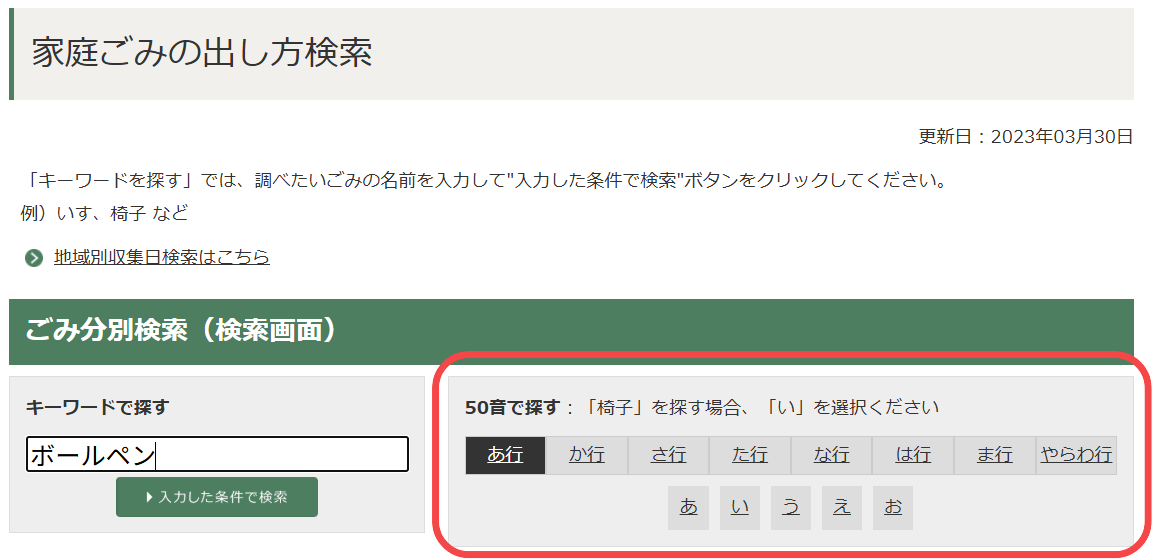
Task: Choose the た行 tab
Action: coord(750,455)
